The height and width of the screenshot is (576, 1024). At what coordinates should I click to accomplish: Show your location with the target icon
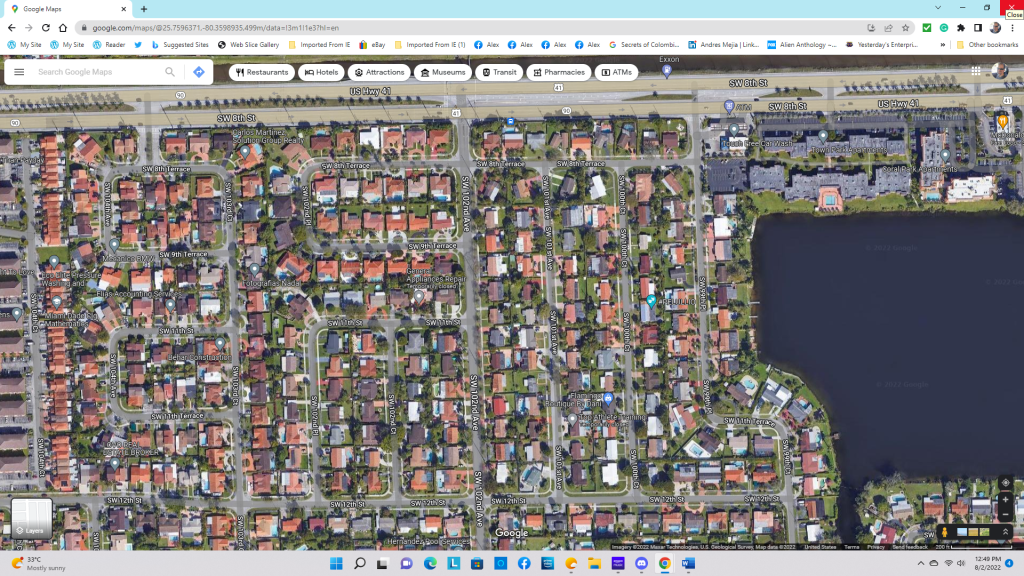(x=1005, y=483)
